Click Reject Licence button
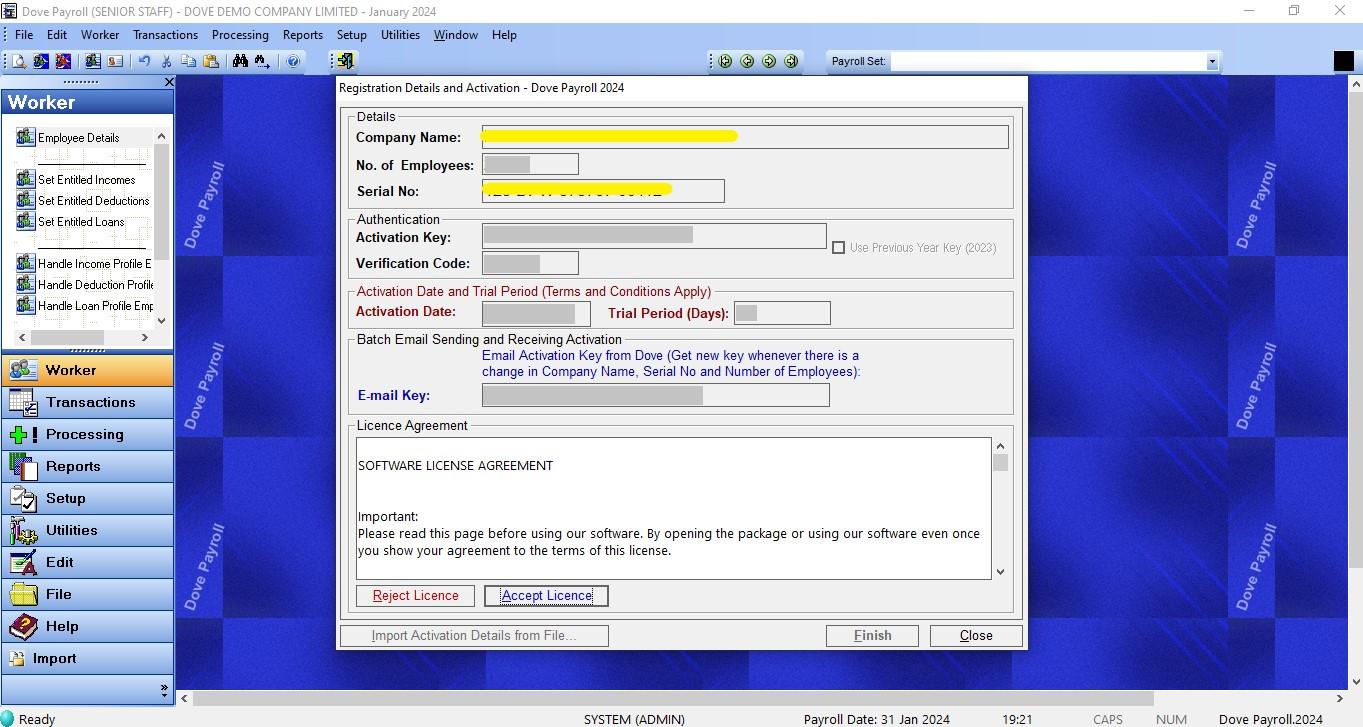This screenshot has height=727, width=1363. pyautogui.click(x=416, y=595)
